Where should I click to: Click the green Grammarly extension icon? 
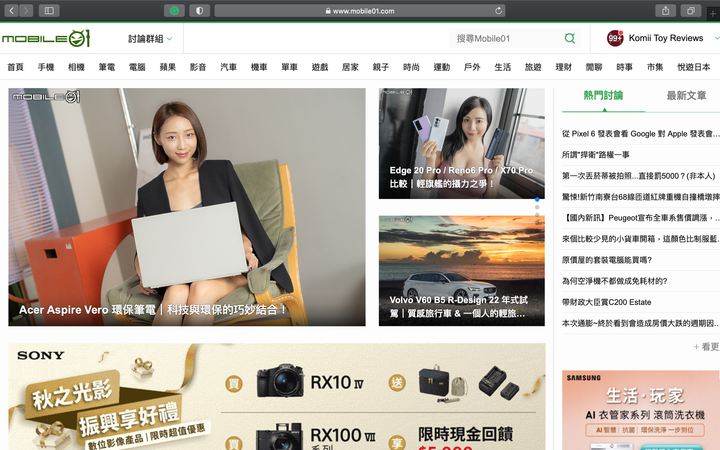click(x=174, y=11)
